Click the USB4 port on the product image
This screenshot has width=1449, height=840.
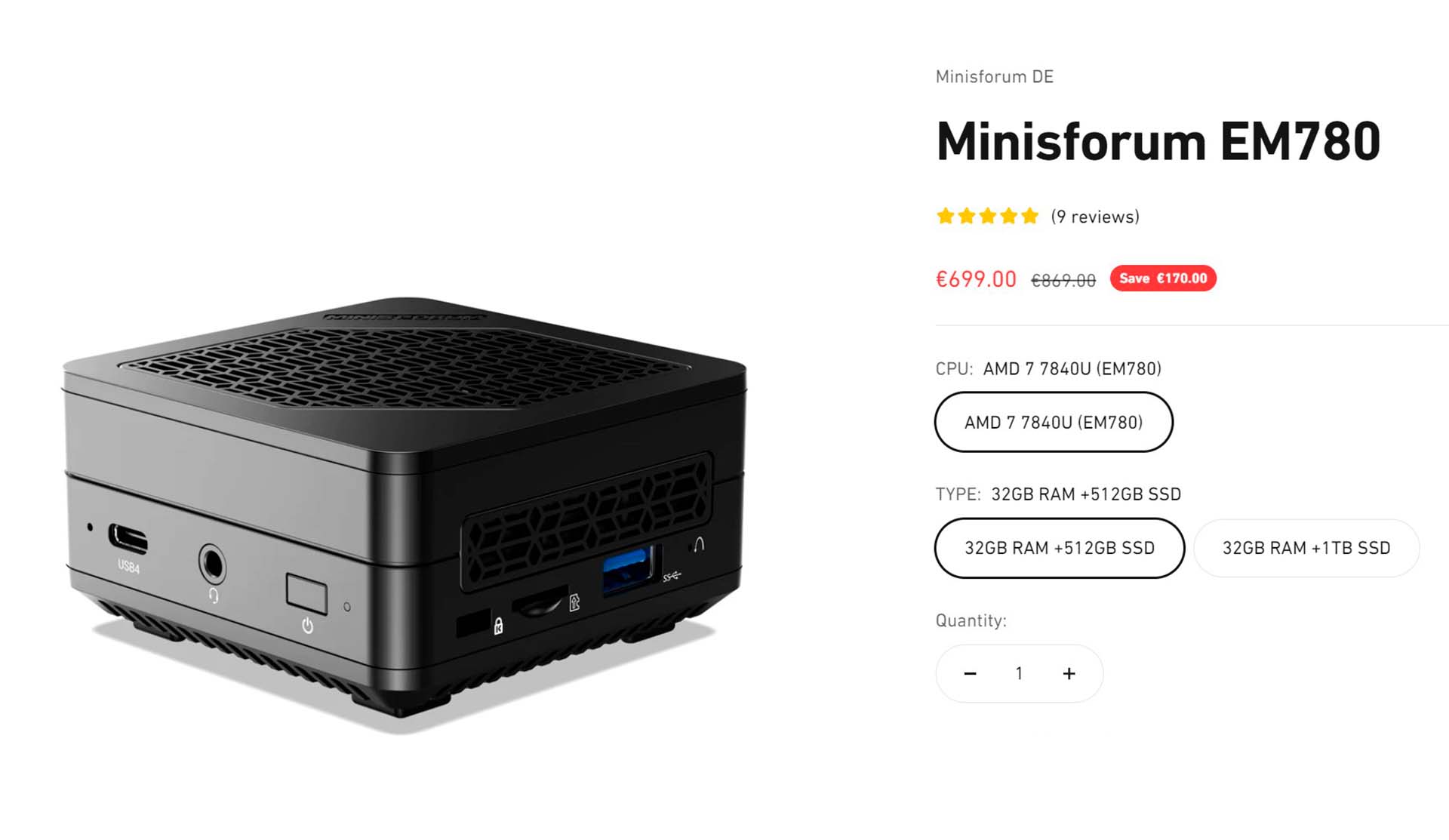coord(128,539)
